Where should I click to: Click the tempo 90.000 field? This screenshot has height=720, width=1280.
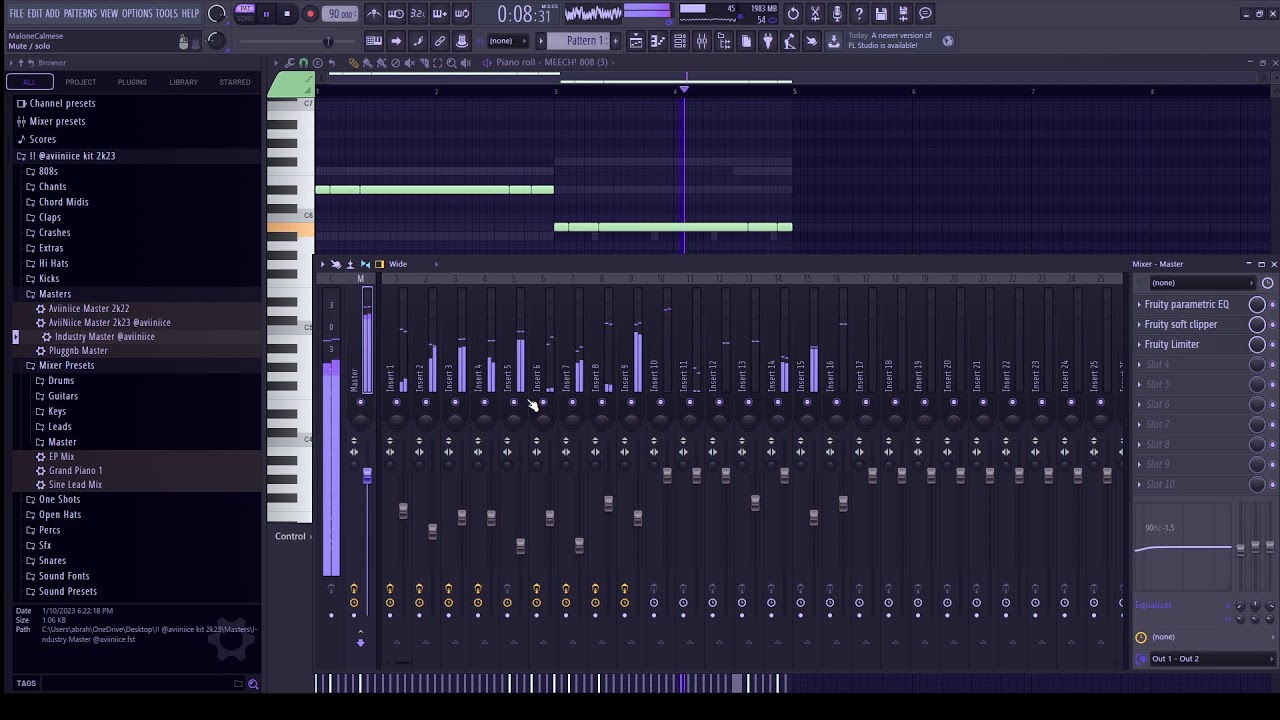click(341, 14)
